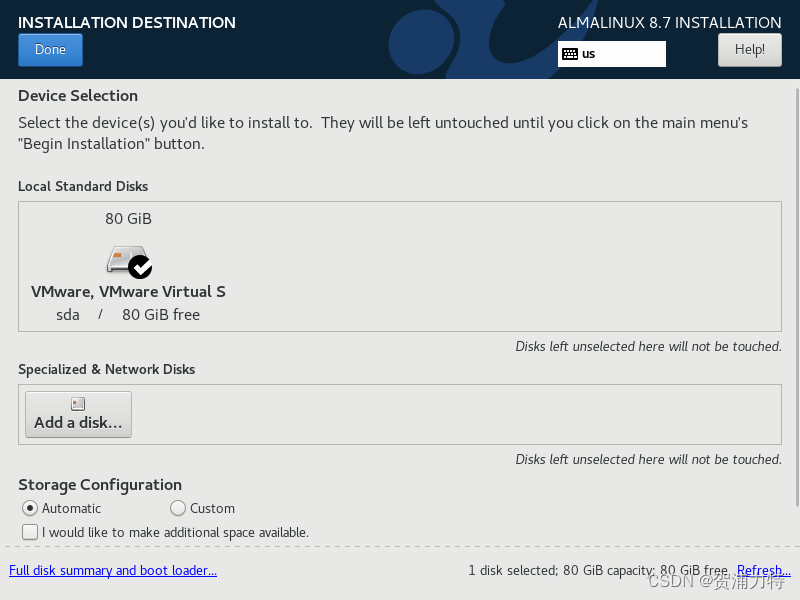Click the keyboard icon in the layout selector
This screenshot has width=800, height=600.
coord(572,54)
